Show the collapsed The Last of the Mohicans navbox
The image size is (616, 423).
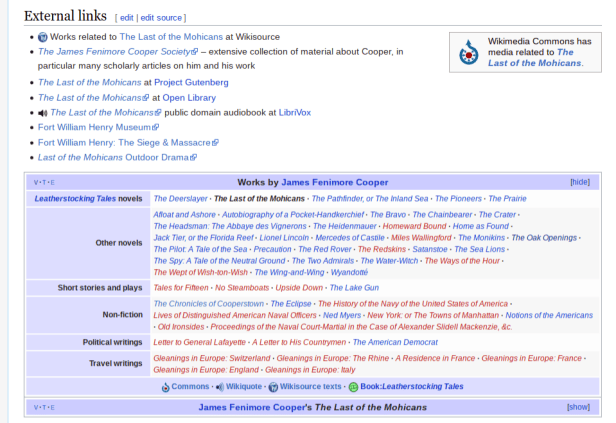(x=578, y=407)
